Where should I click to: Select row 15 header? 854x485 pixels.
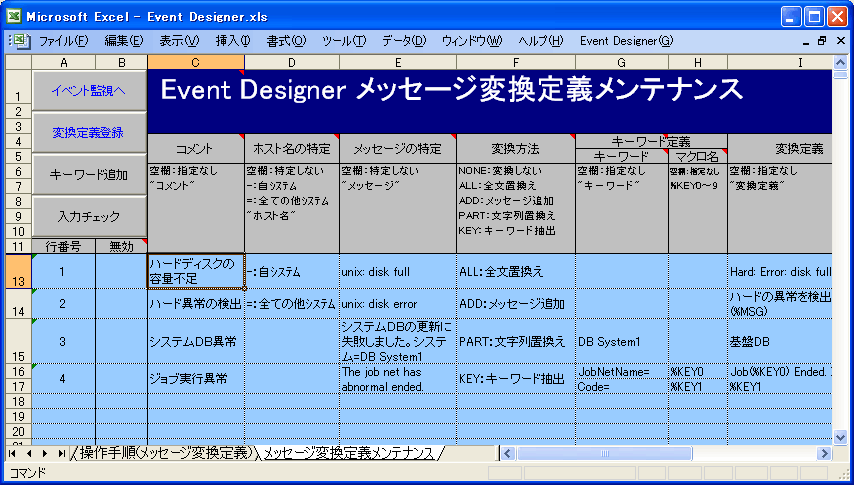[19, 342]
